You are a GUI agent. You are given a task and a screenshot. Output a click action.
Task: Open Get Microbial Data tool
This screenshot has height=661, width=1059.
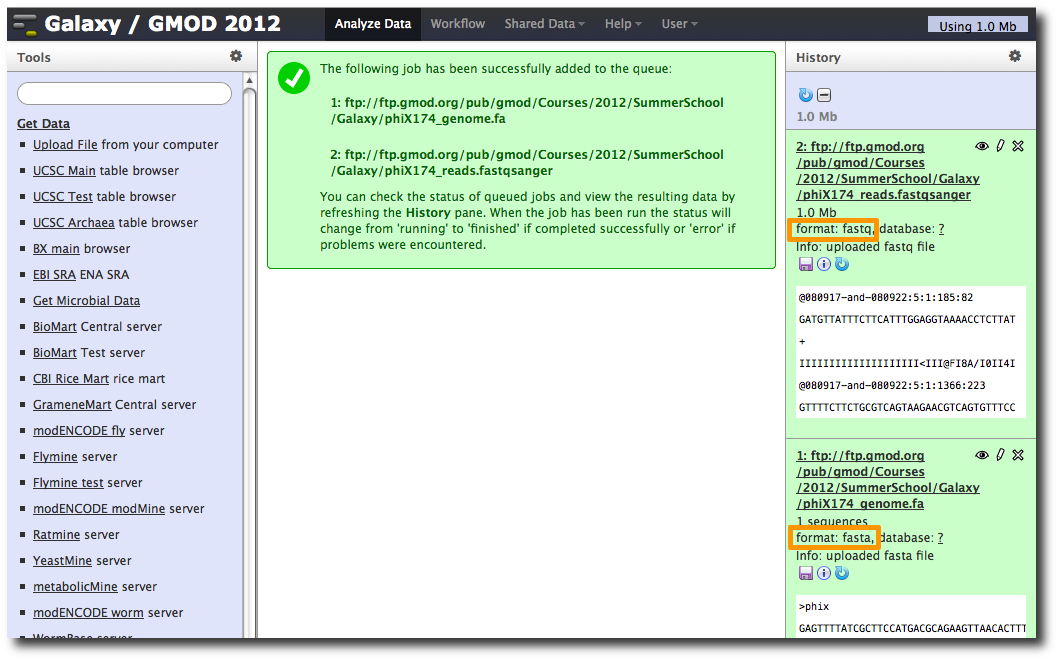pos(86,300)
